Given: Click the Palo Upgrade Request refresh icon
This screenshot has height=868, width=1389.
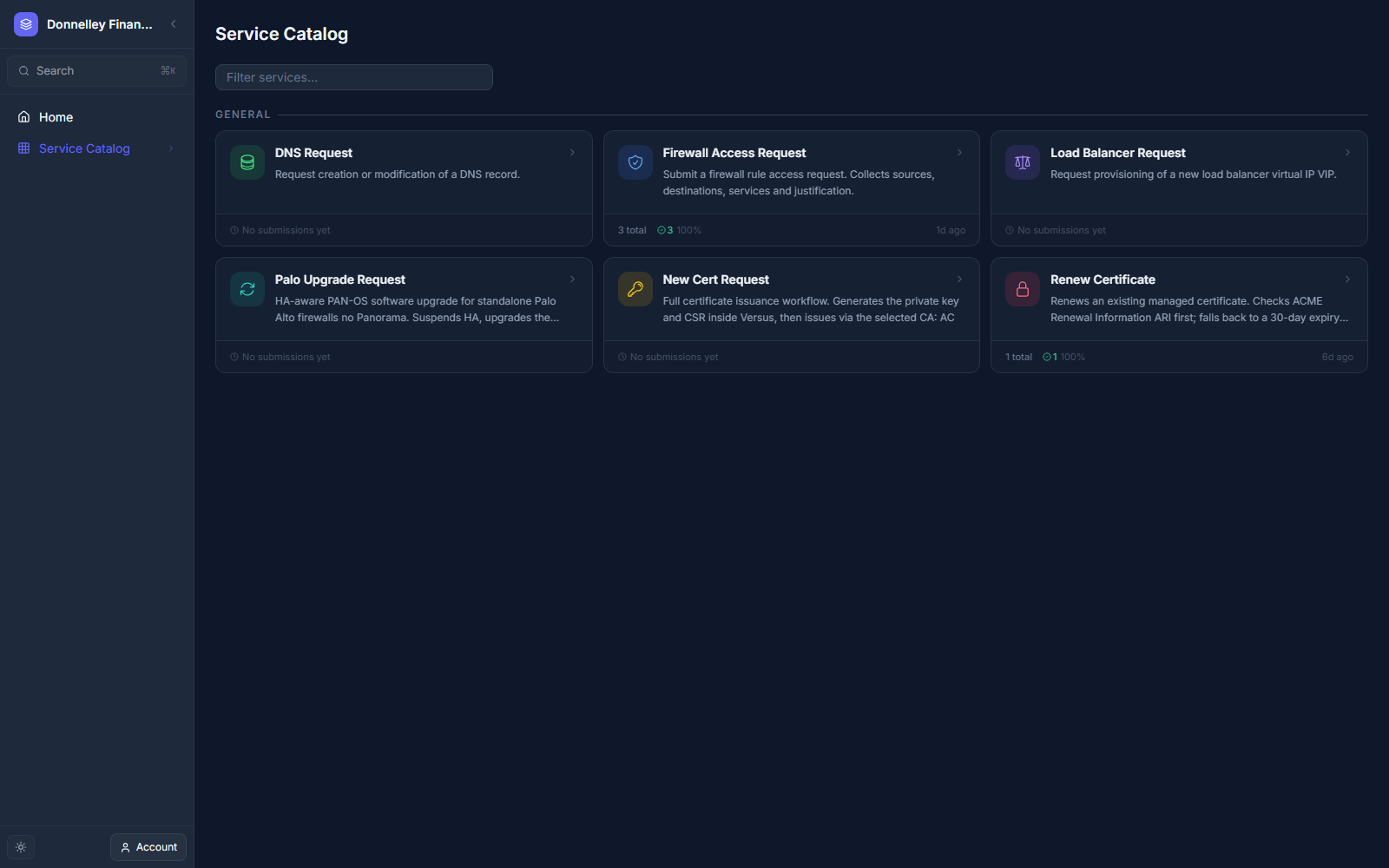Looking at the screenshot, I should pyautogui.click(x=247, y=289).
